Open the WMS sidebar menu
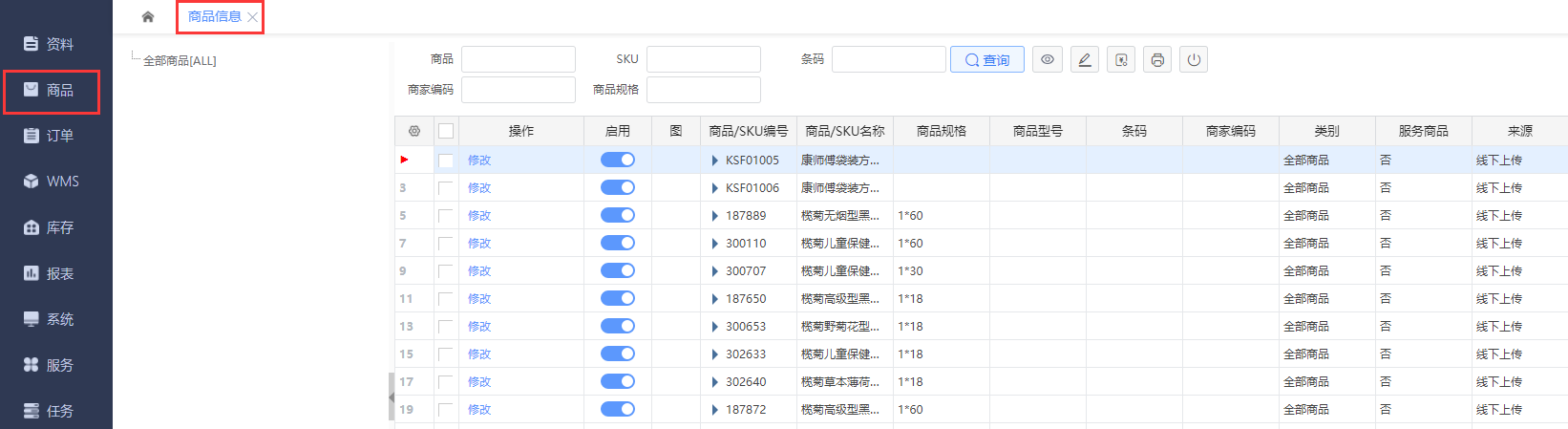The width and height of the screenshot is (1568, 429). click(x=52, y=182)
